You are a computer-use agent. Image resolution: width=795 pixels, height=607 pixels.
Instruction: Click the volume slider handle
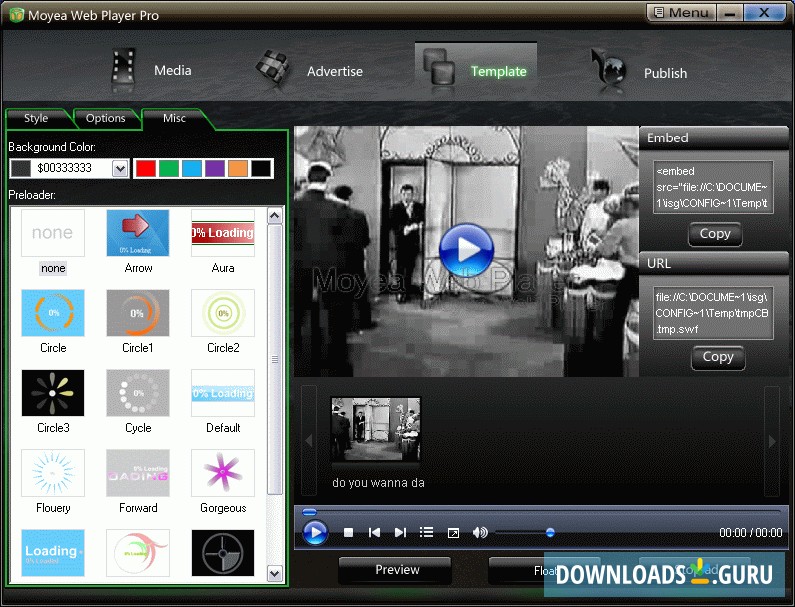tap(550, 532)
